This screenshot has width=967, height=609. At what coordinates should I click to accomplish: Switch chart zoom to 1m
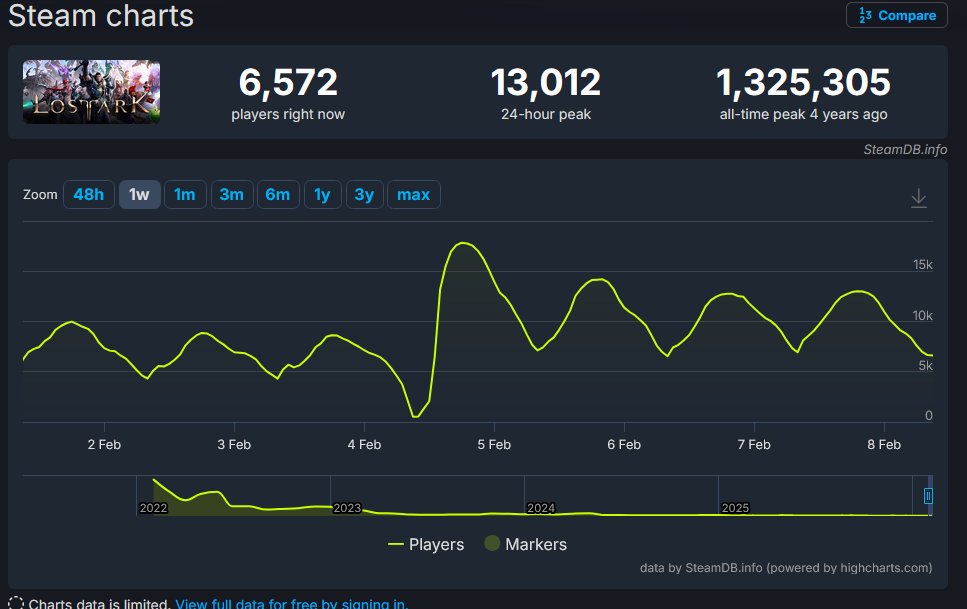185,194
